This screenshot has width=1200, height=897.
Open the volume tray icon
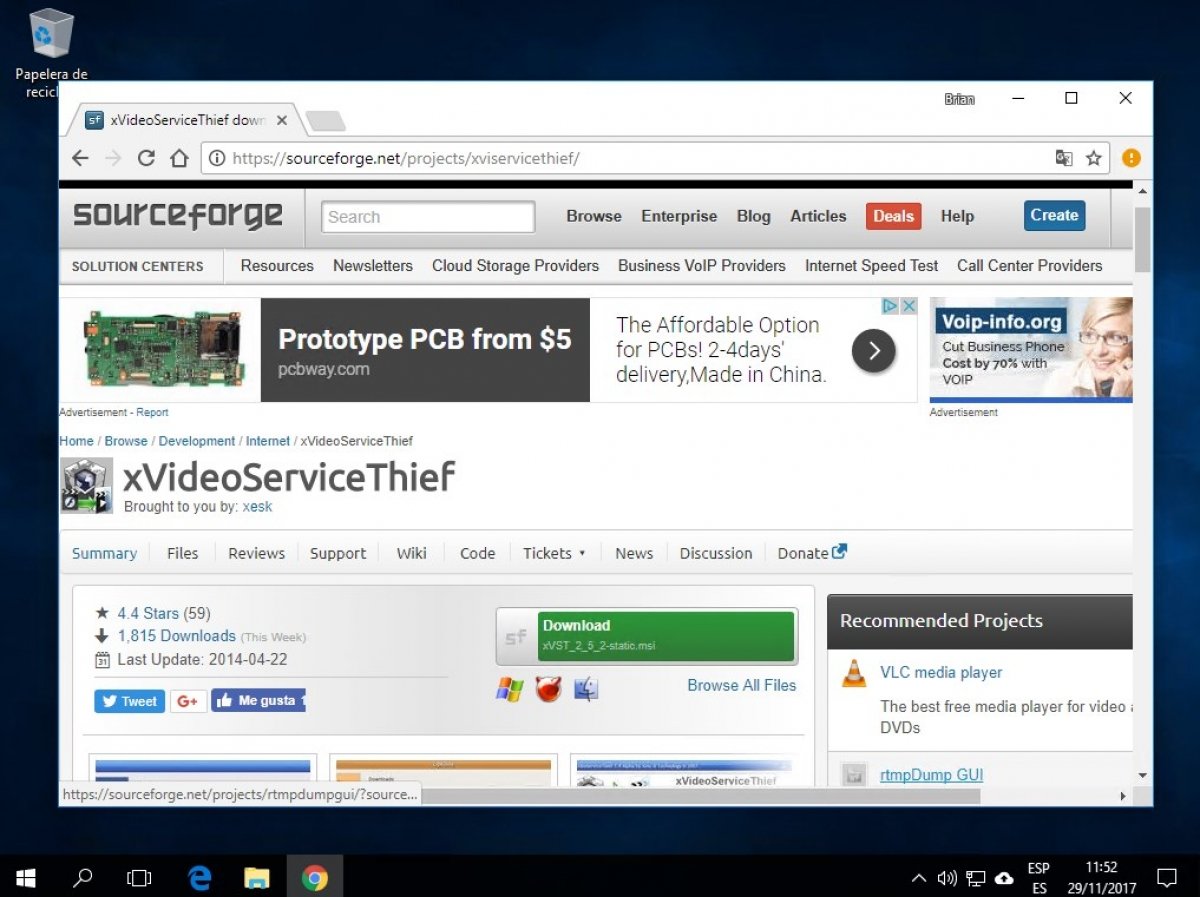point(947,879)
